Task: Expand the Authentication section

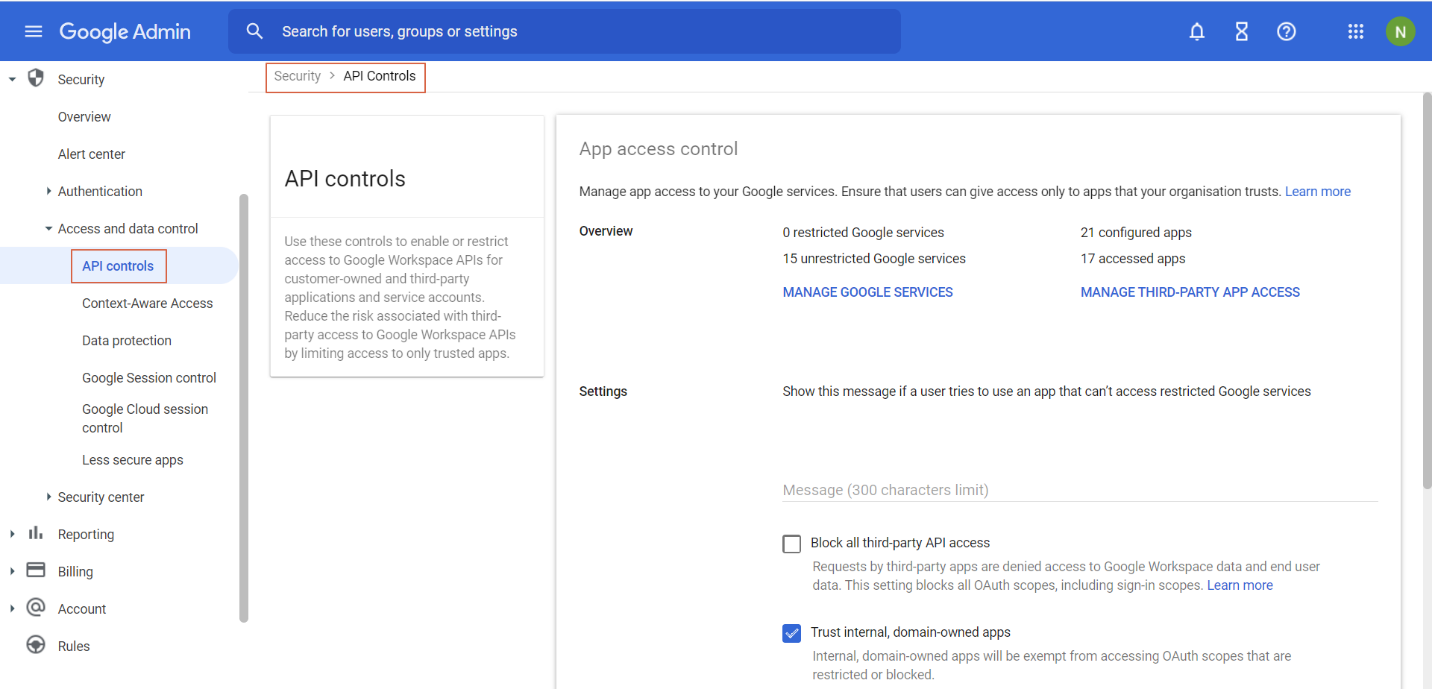Action: click(x=49, y=191)
